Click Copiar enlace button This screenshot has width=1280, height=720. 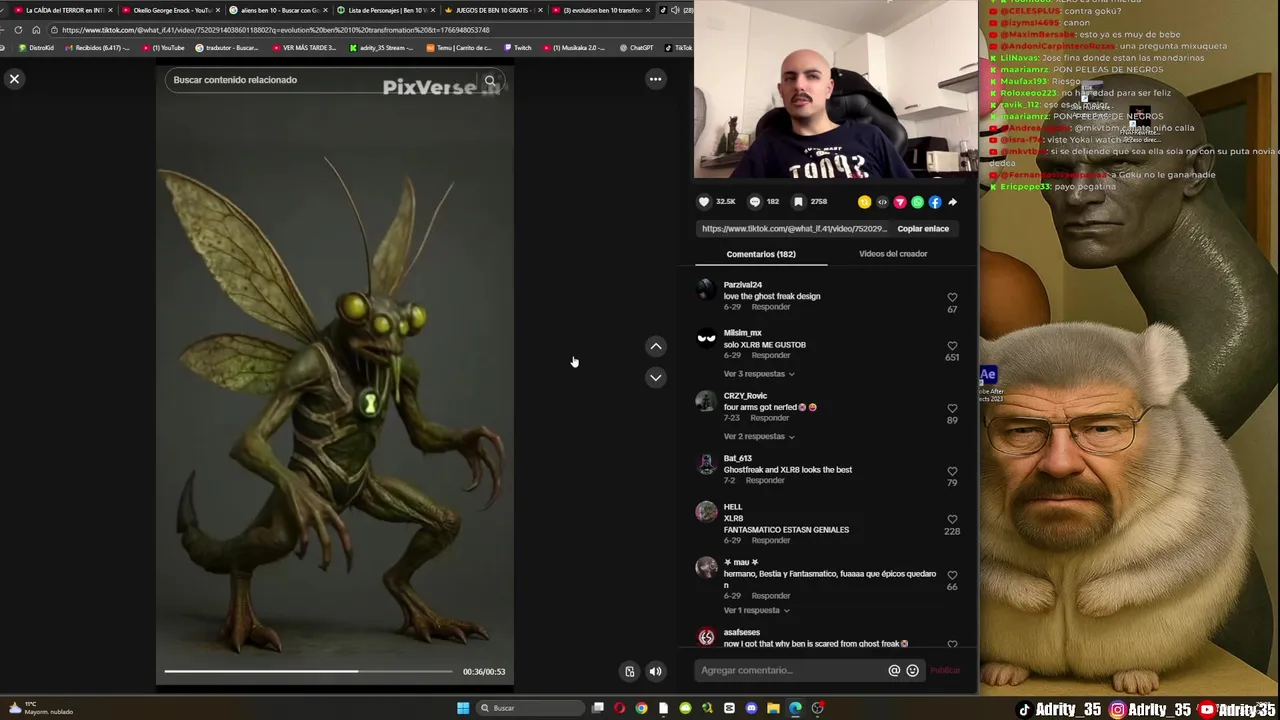coord(923,229)
